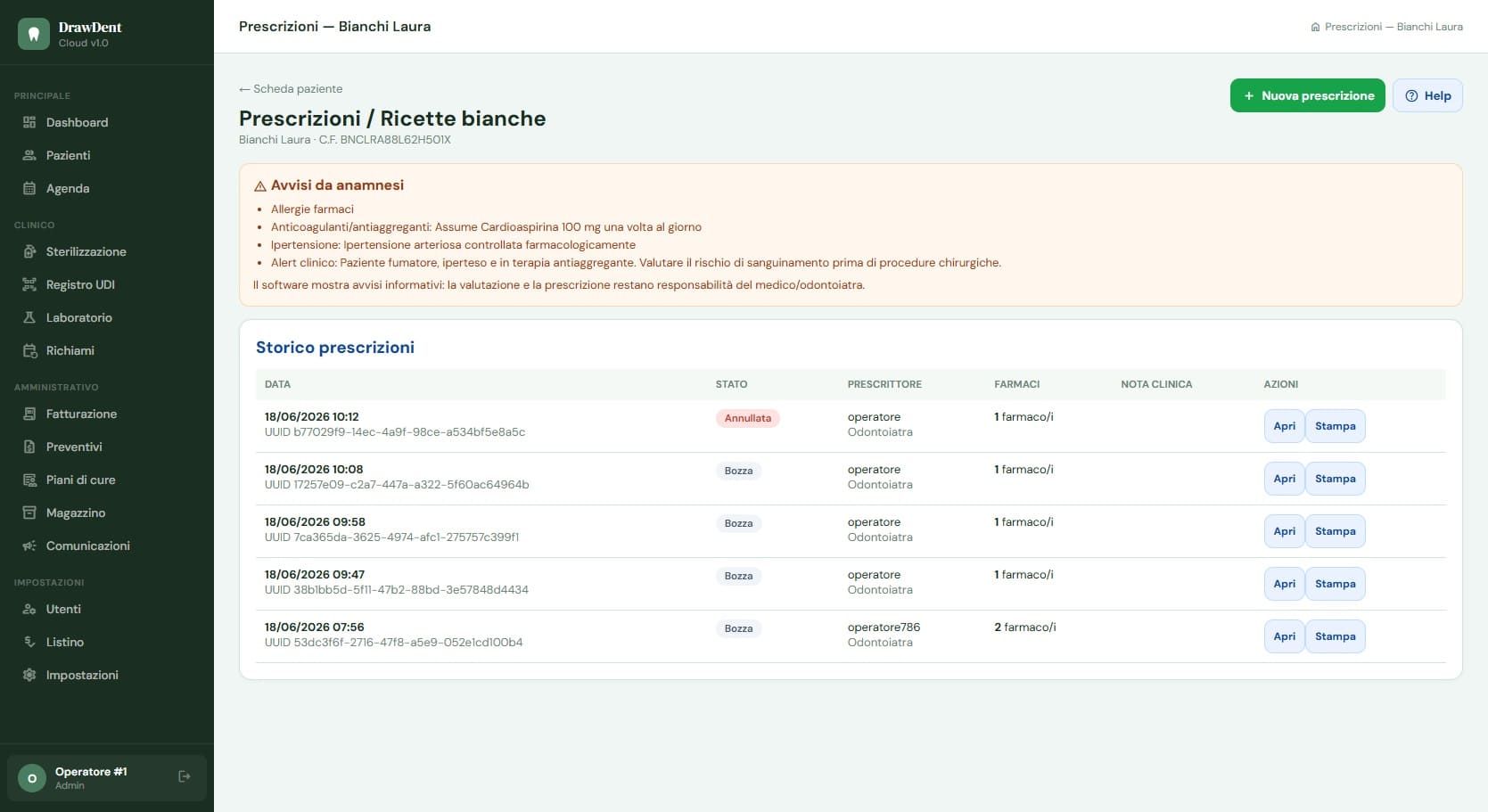The image size is (1488, 812).
Task: Click the logout icon beside Operatore #1
Action: tap(185, 776)
